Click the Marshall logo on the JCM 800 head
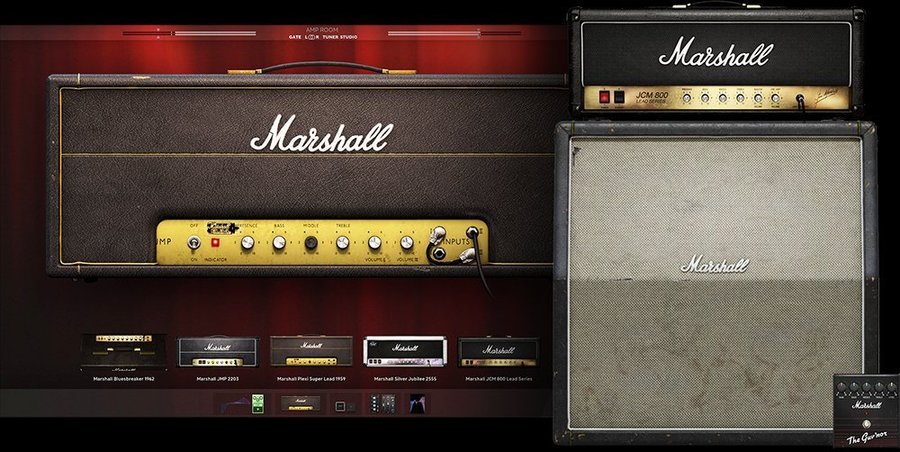Screen dimensions: 900x452 [716, 52]
